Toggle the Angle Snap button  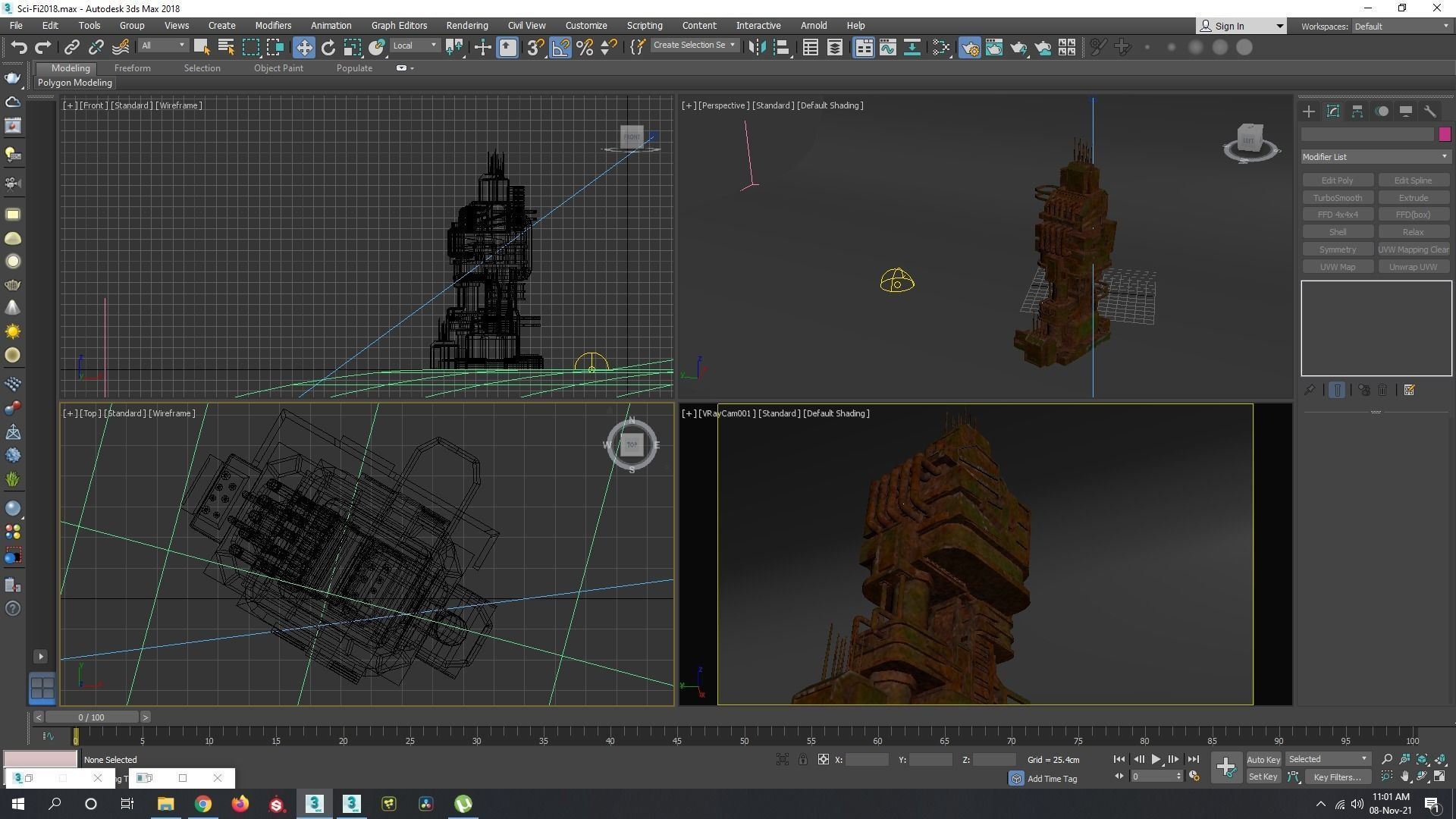pyautogui.click(x=560, y=48)
